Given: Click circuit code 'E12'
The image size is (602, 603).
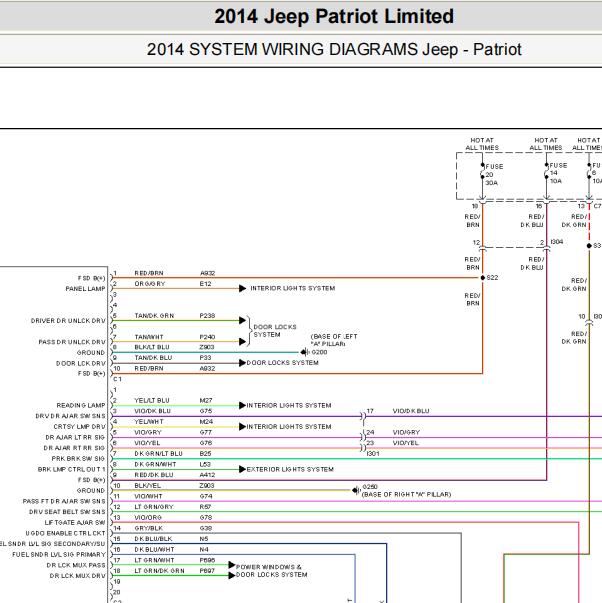Looking at the screenshot, I should click(x=205, y=284).
